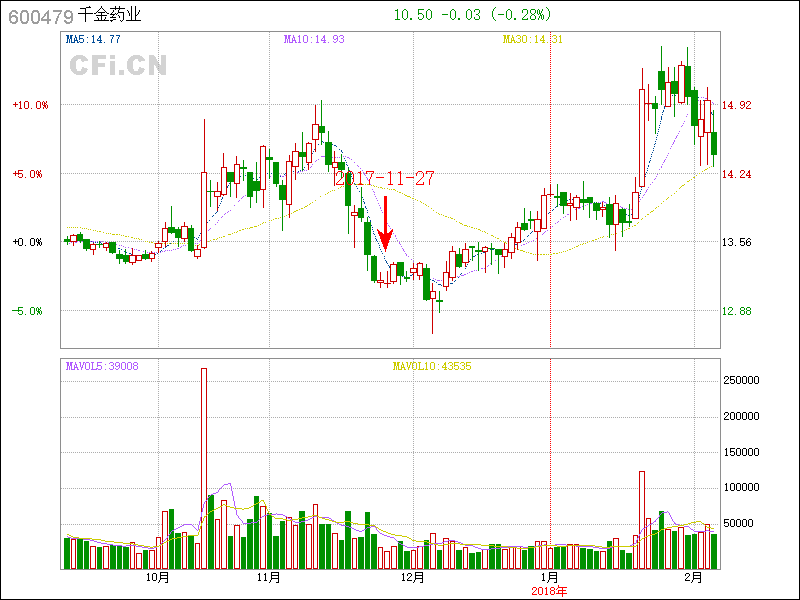The width and height of the screenshot is (800, 600).
Task: Click the +10.0% percentage axis label
Action: pos(29,105)
